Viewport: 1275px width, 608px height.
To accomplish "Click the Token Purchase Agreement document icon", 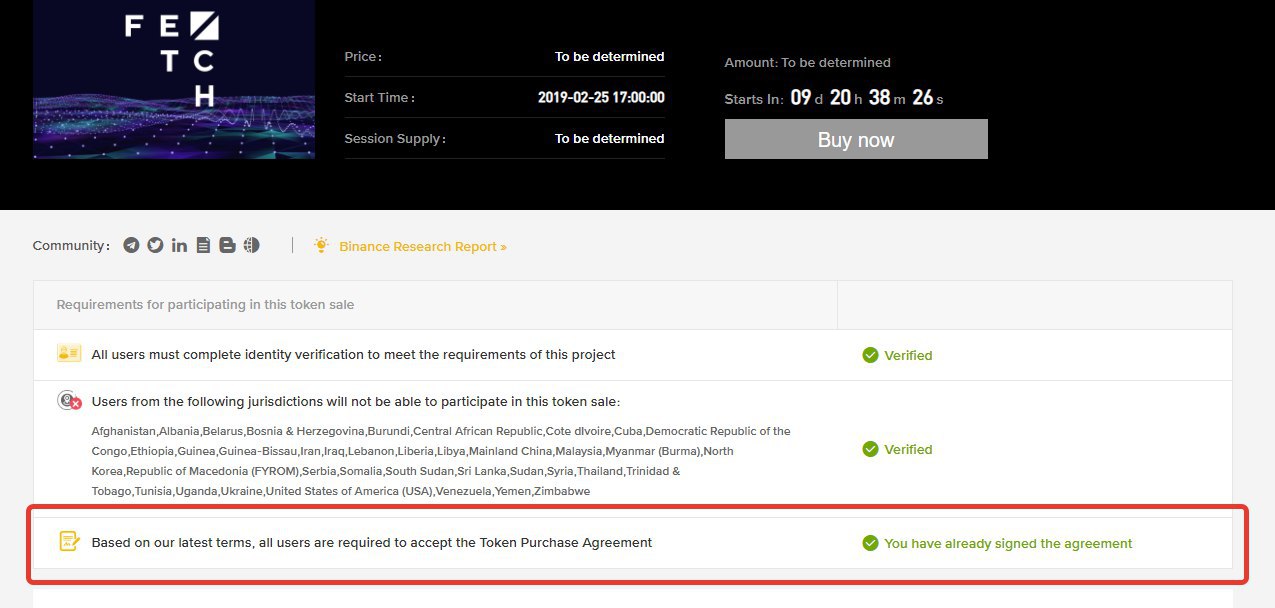I will [x=69, y=542].
